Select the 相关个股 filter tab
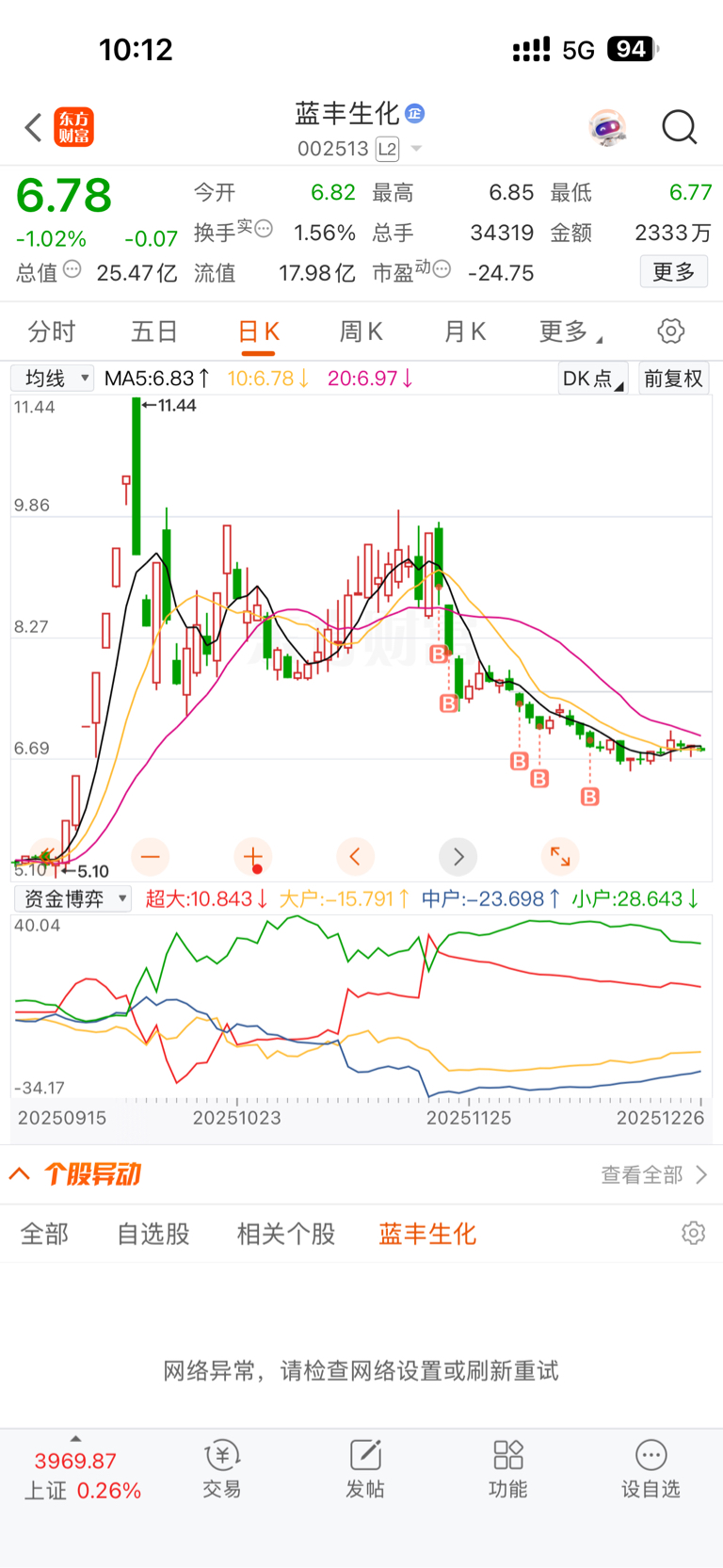 pos(286,1234)
